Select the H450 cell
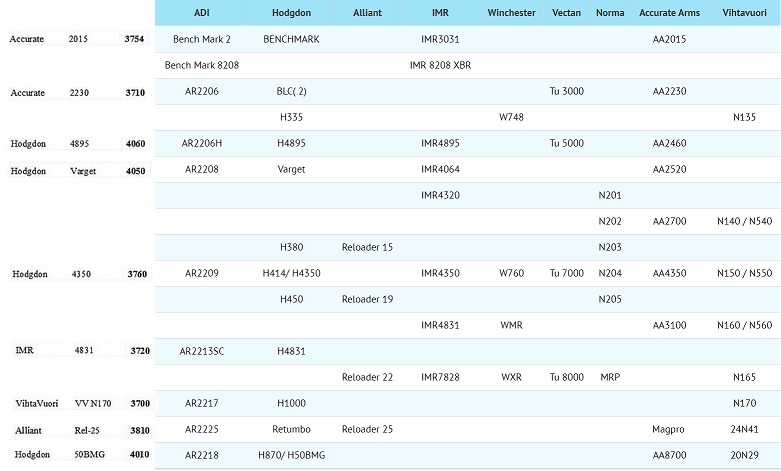The width and height of the screenshot is (781, 471). pos(291,299)
